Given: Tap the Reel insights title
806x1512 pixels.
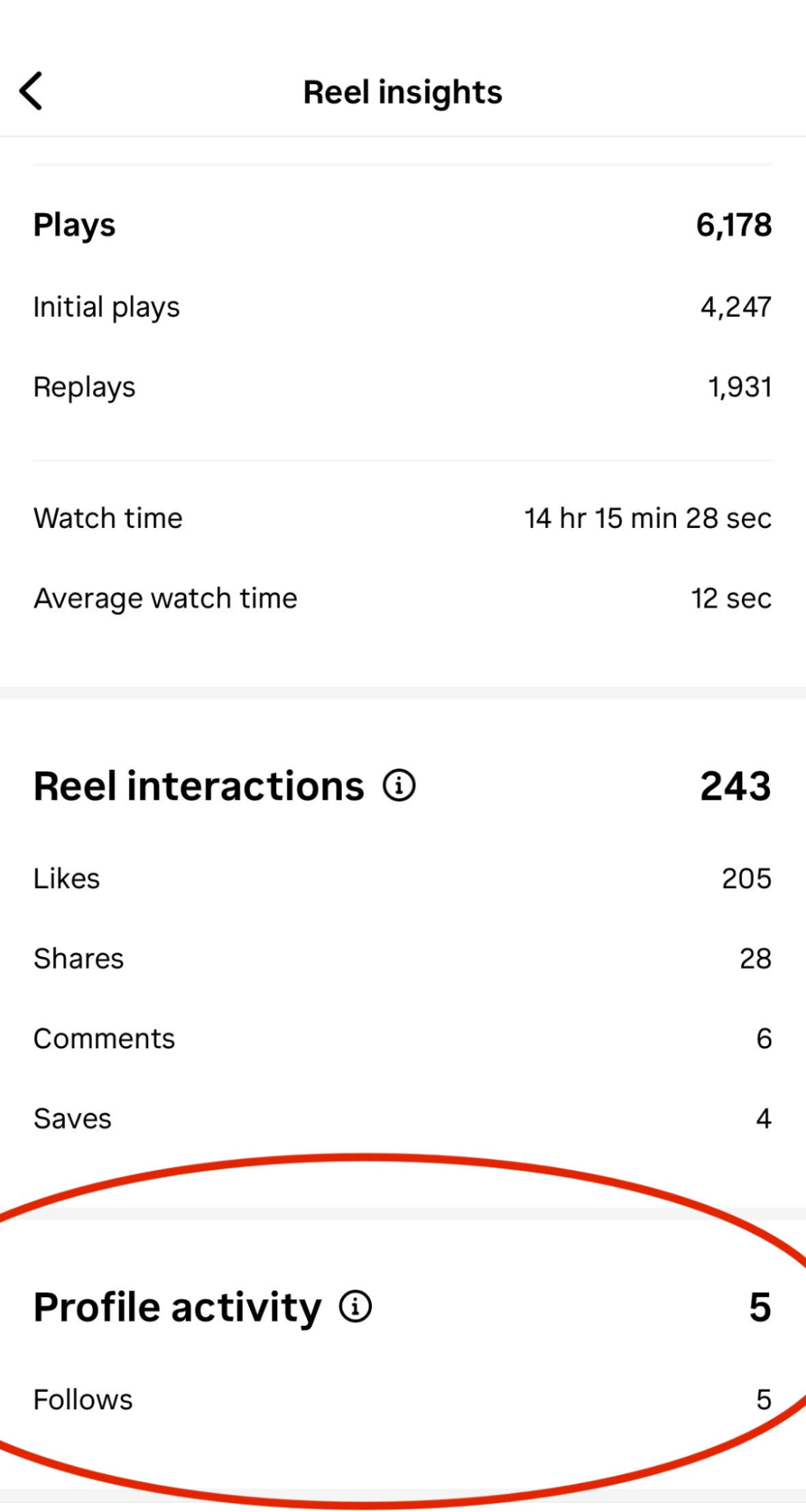Looking at the screenshot, I should [402, 92].
